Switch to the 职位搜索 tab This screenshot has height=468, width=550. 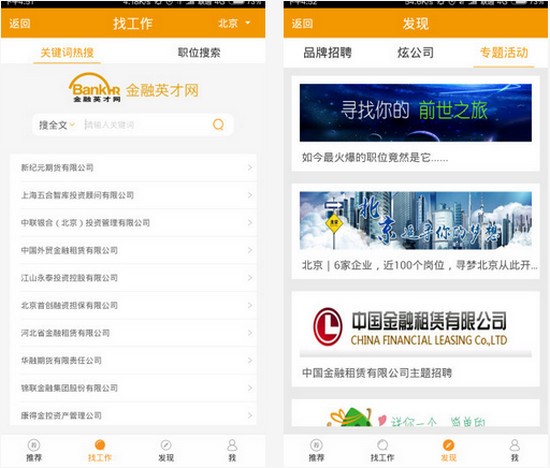pyautogui.click(x=199, y=53)
